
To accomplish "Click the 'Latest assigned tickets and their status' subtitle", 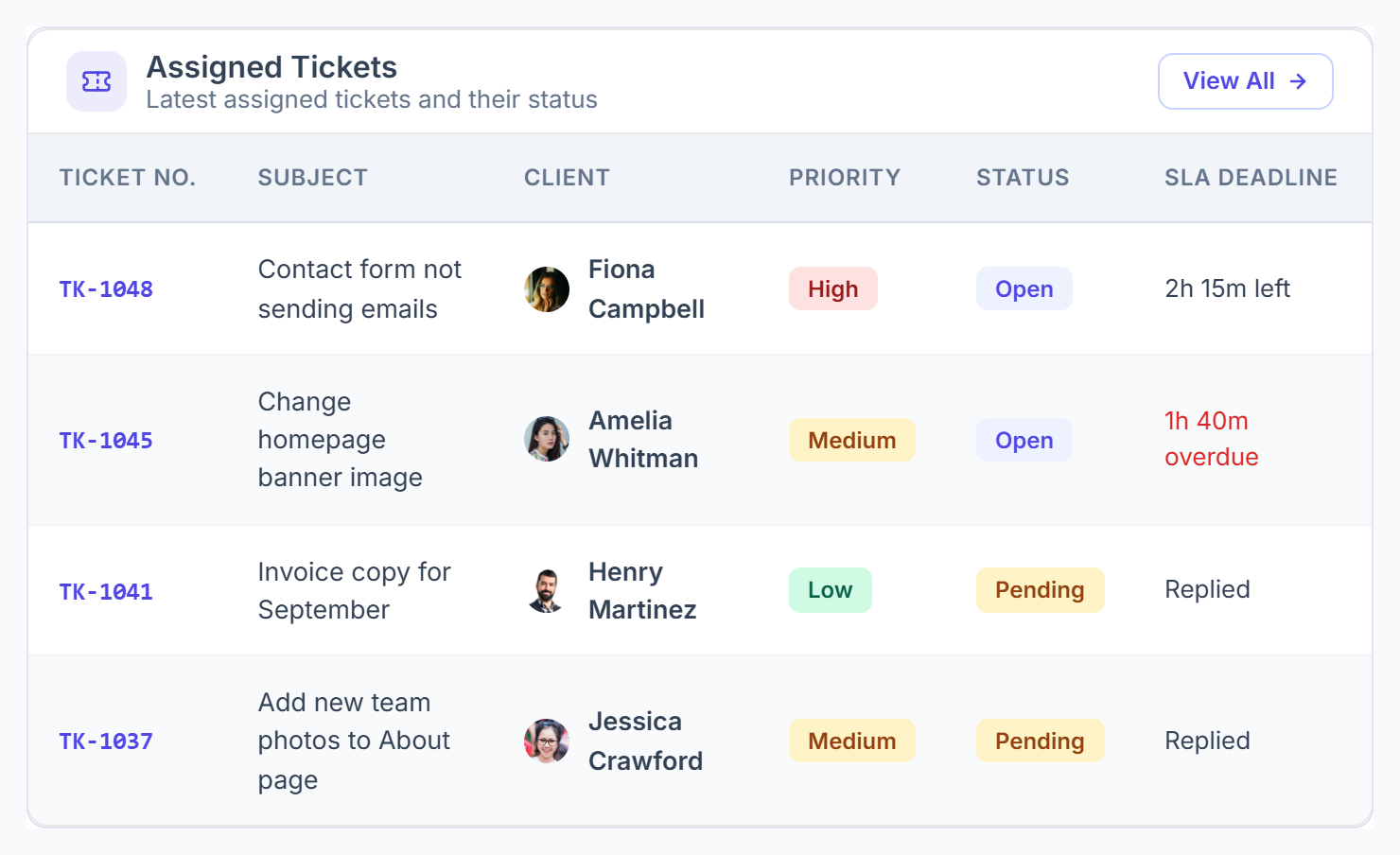I will [372, 99].
